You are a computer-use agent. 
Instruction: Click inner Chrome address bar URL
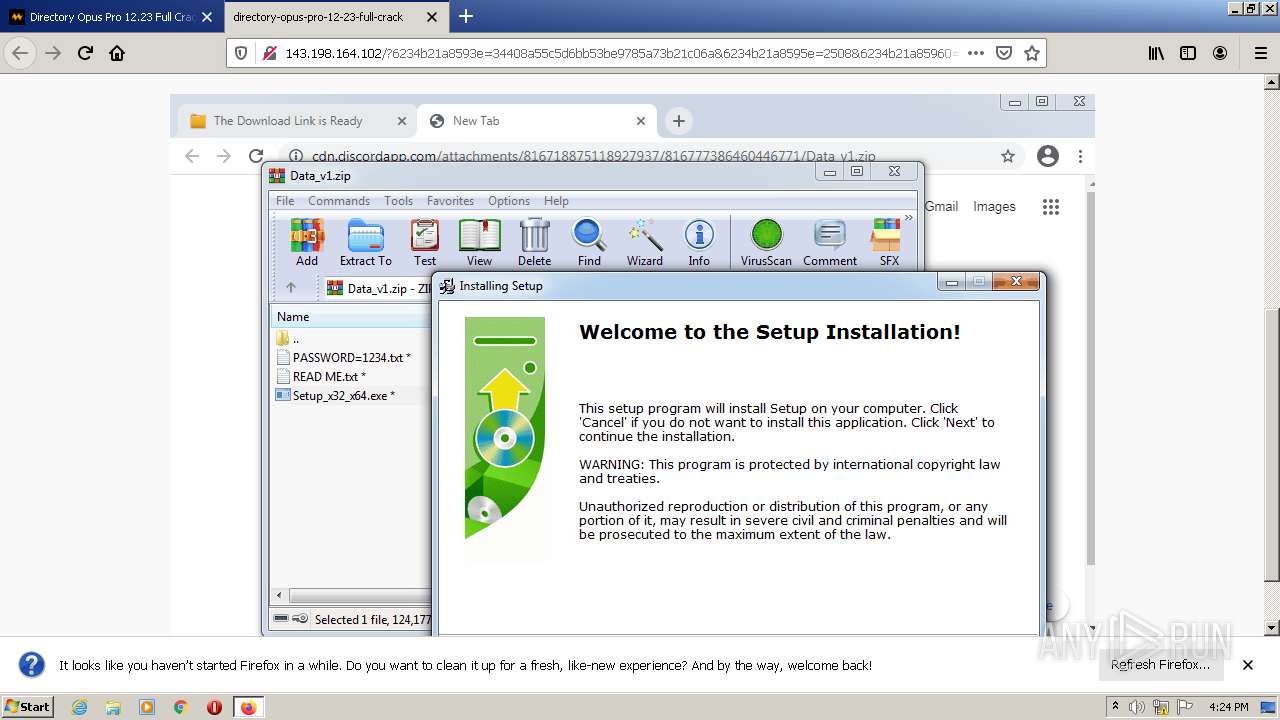click(594, 156)
